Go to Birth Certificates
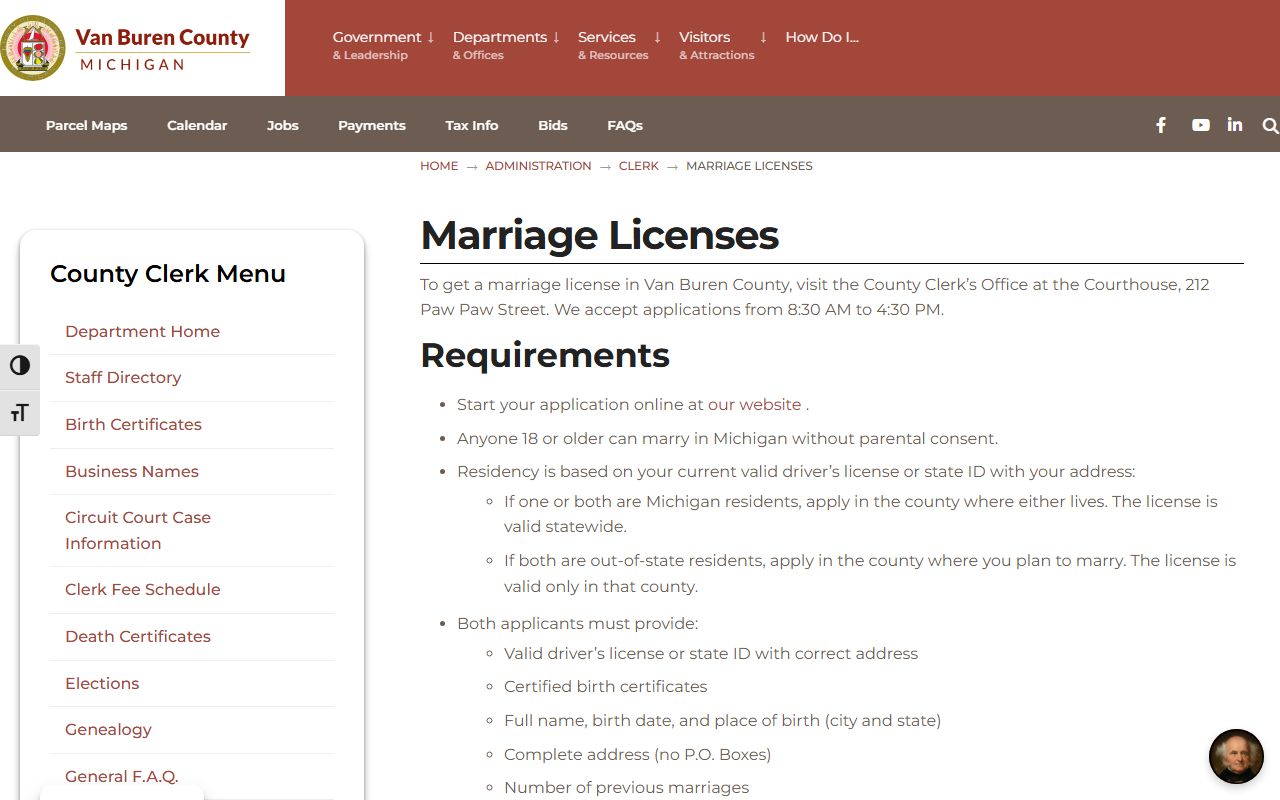This screenshot has width=1280, height=800. click(133, 424)
